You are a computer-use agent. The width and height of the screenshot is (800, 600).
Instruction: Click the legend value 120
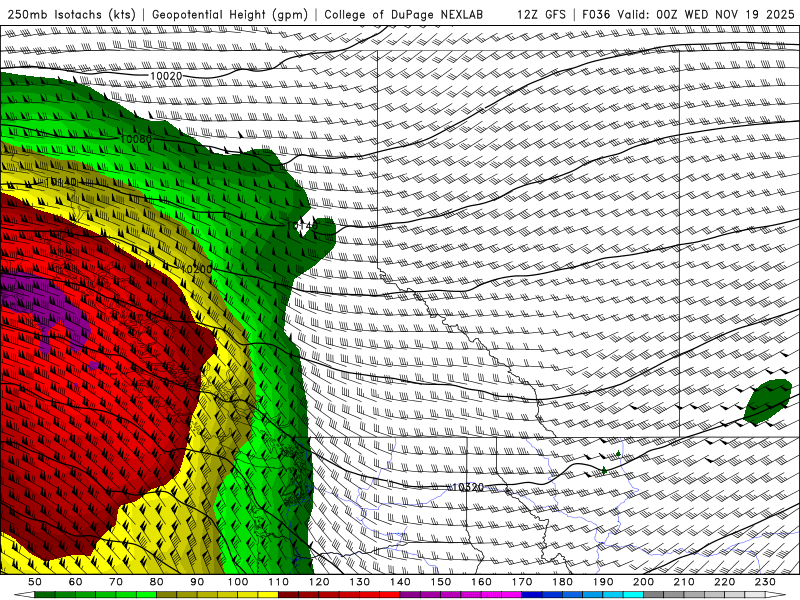[x=319, y=582]
